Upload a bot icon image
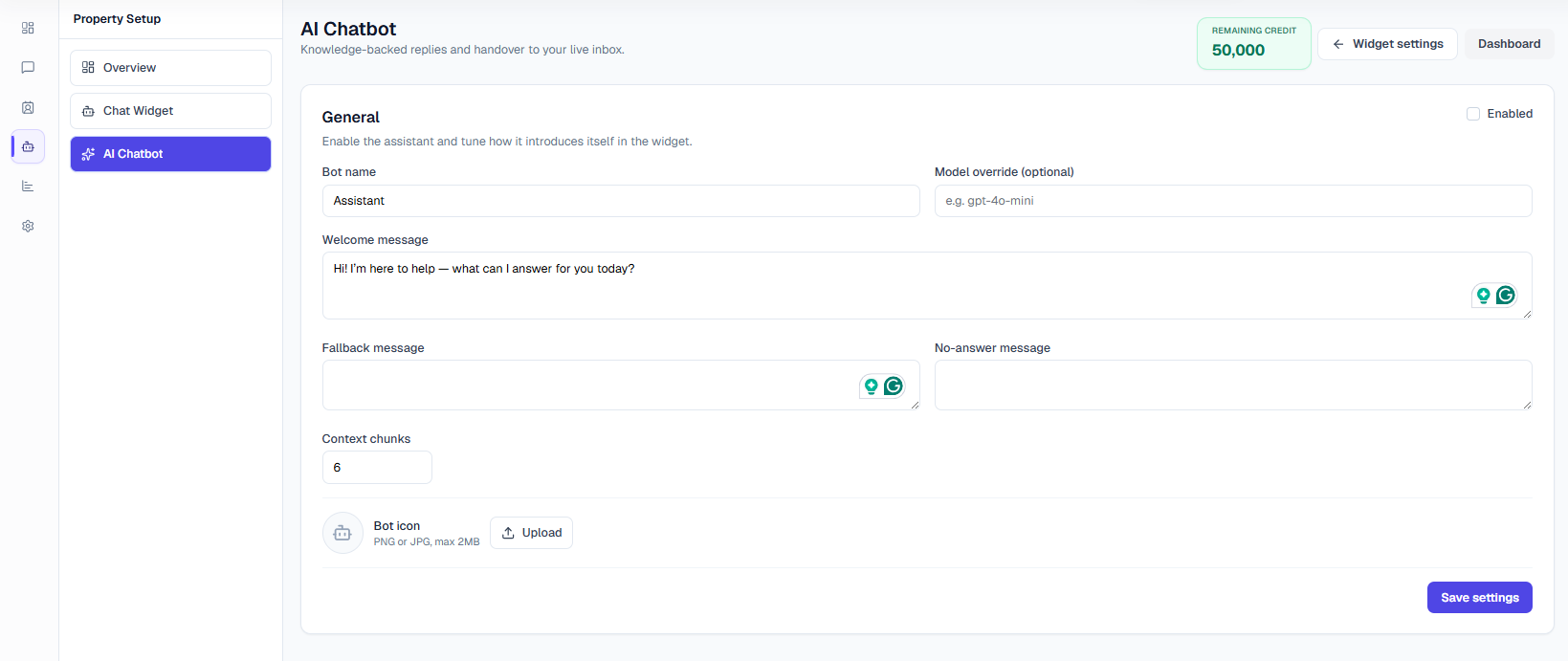The height and width of the screenshot is (661, 1568). pos(531,533)
